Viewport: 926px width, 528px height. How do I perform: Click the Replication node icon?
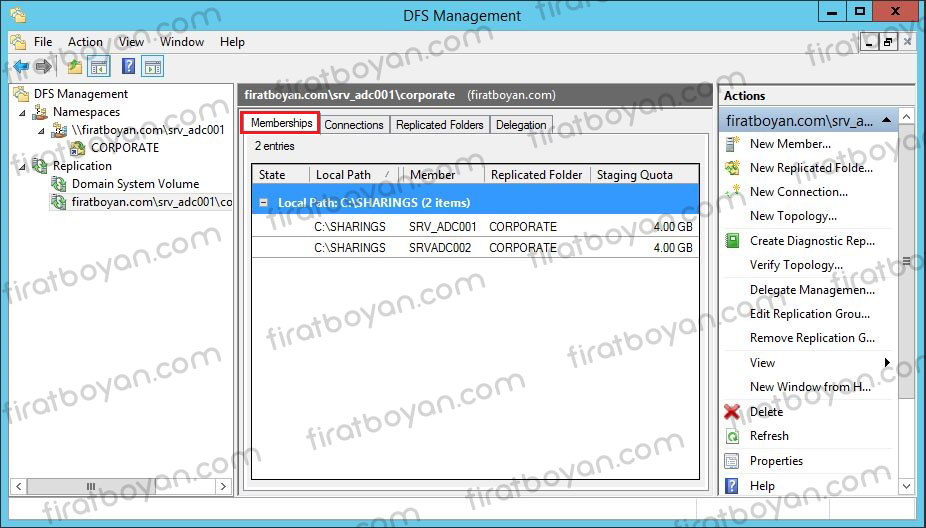tap(41, 166)
